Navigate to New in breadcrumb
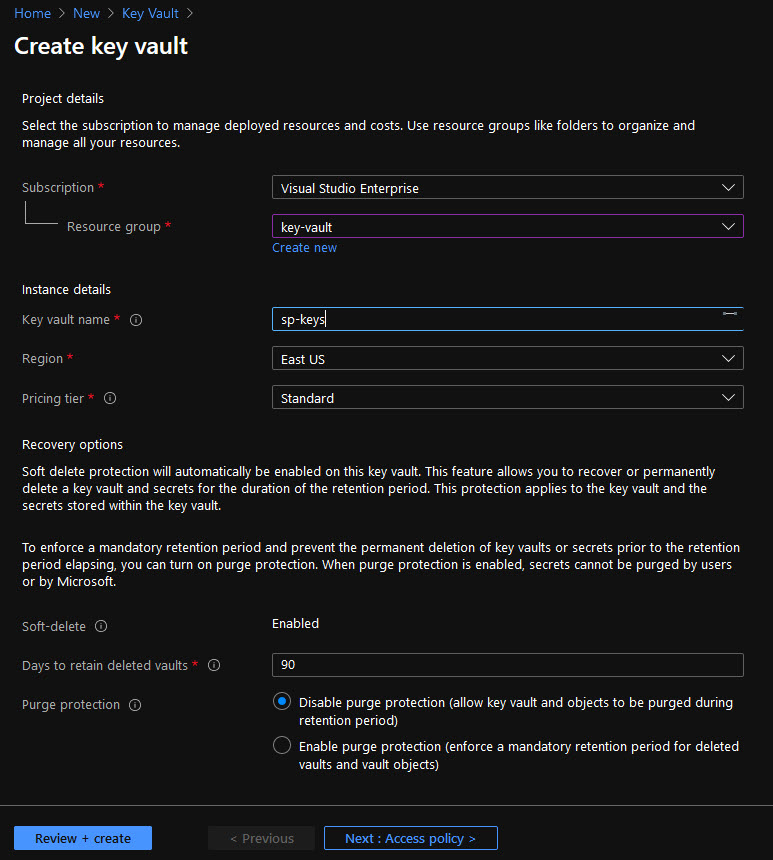The width and height of the screenshot is (773, 860). point(86,13)
